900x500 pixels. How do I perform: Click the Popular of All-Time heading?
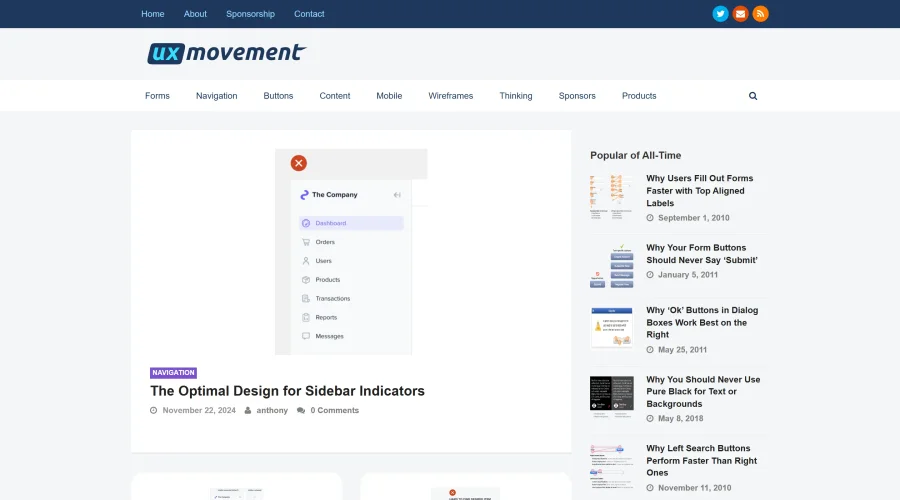635,156
